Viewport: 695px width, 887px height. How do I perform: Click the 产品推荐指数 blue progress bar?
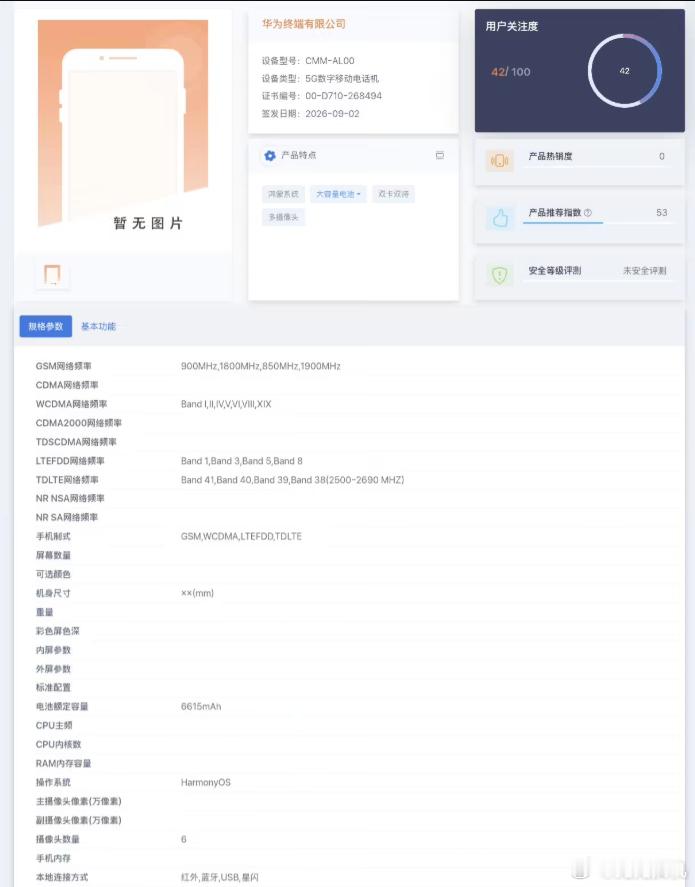tap(563, 223)
